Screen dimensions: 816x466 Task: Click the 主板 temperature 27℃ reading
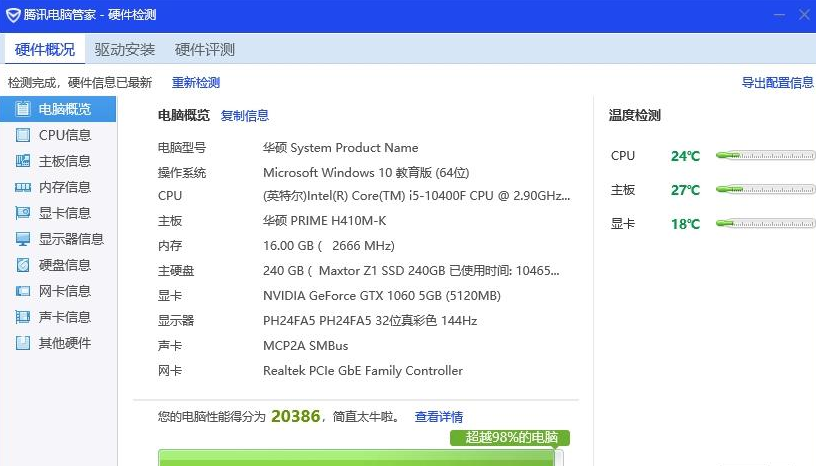(685, 190)
